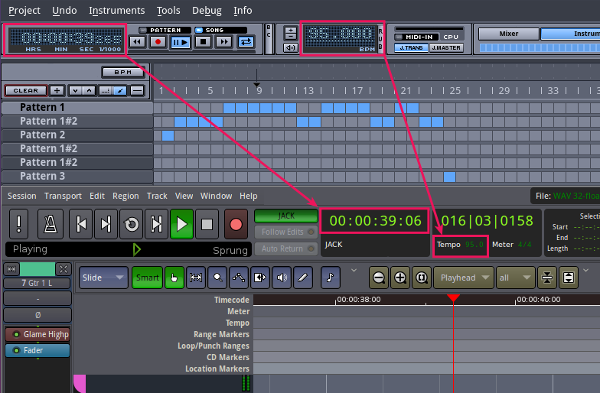Hit the Hydrogen record button
The height and width of the screenshot is (393, 600).
pyautogui.click(x=158, y=42)
